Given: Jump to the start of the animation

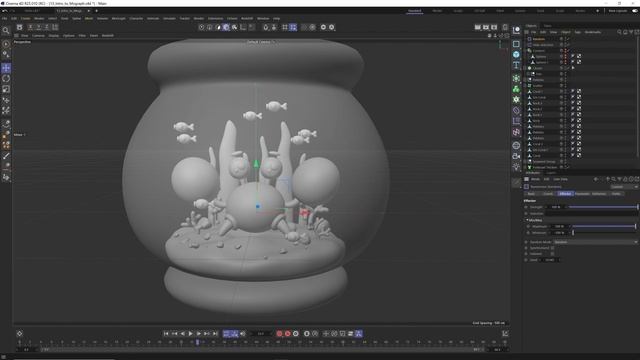Looking at the screenshot, I should pyautogui.click(x=166, y=334).
